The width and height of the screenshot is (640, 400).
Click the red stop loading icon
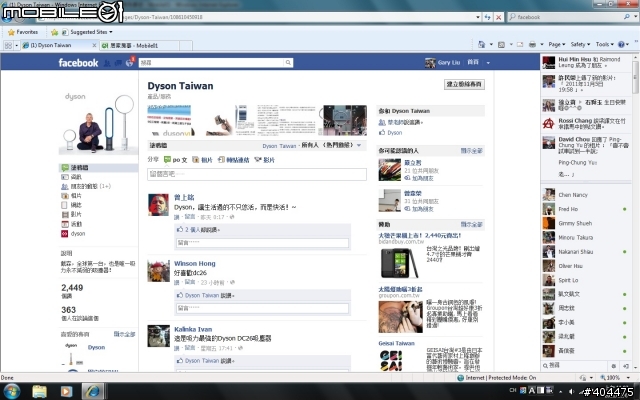point(498,17)
